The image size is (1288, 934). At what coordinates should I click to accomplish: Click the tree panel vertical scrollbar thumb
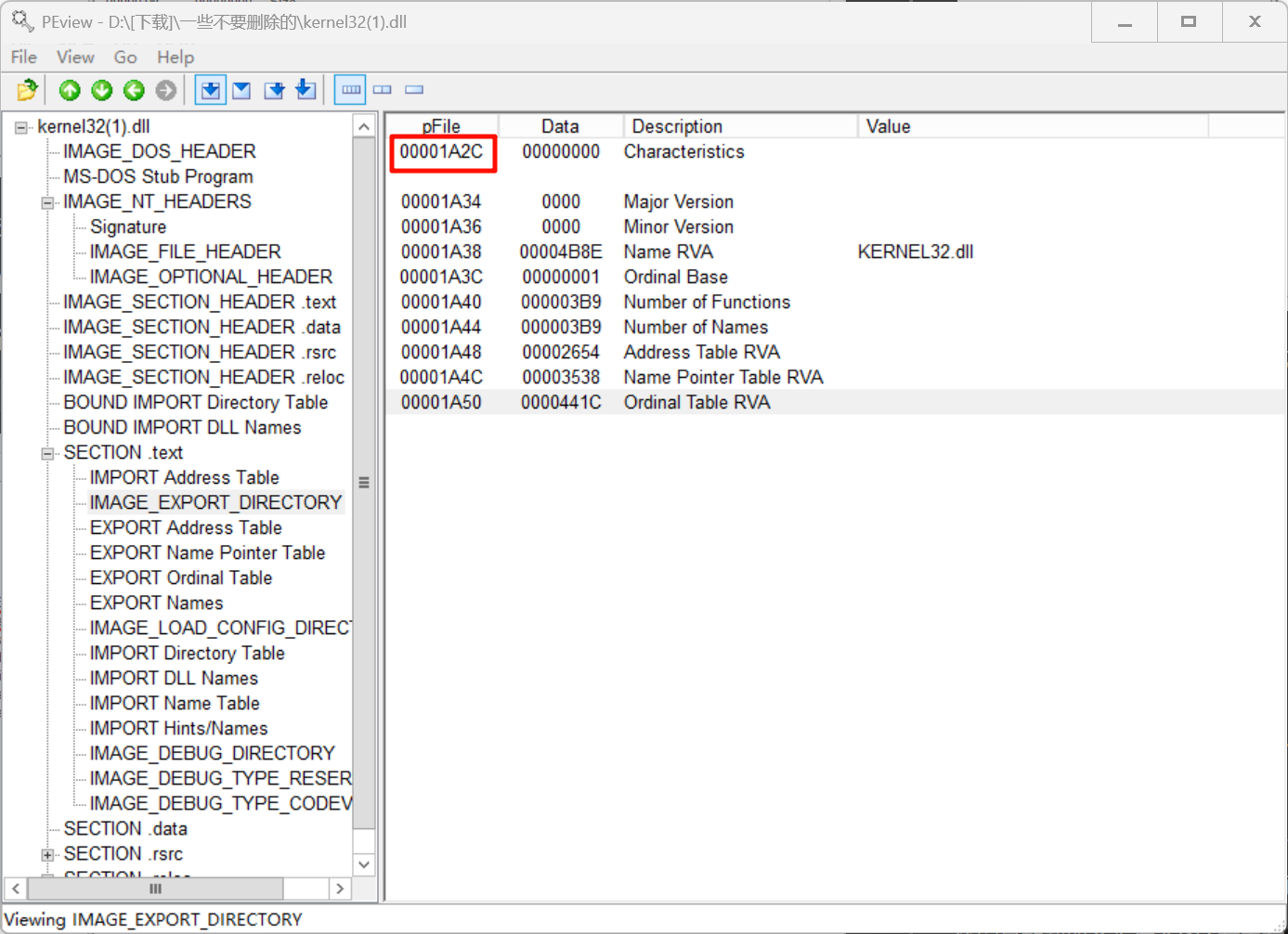(364, 483)
